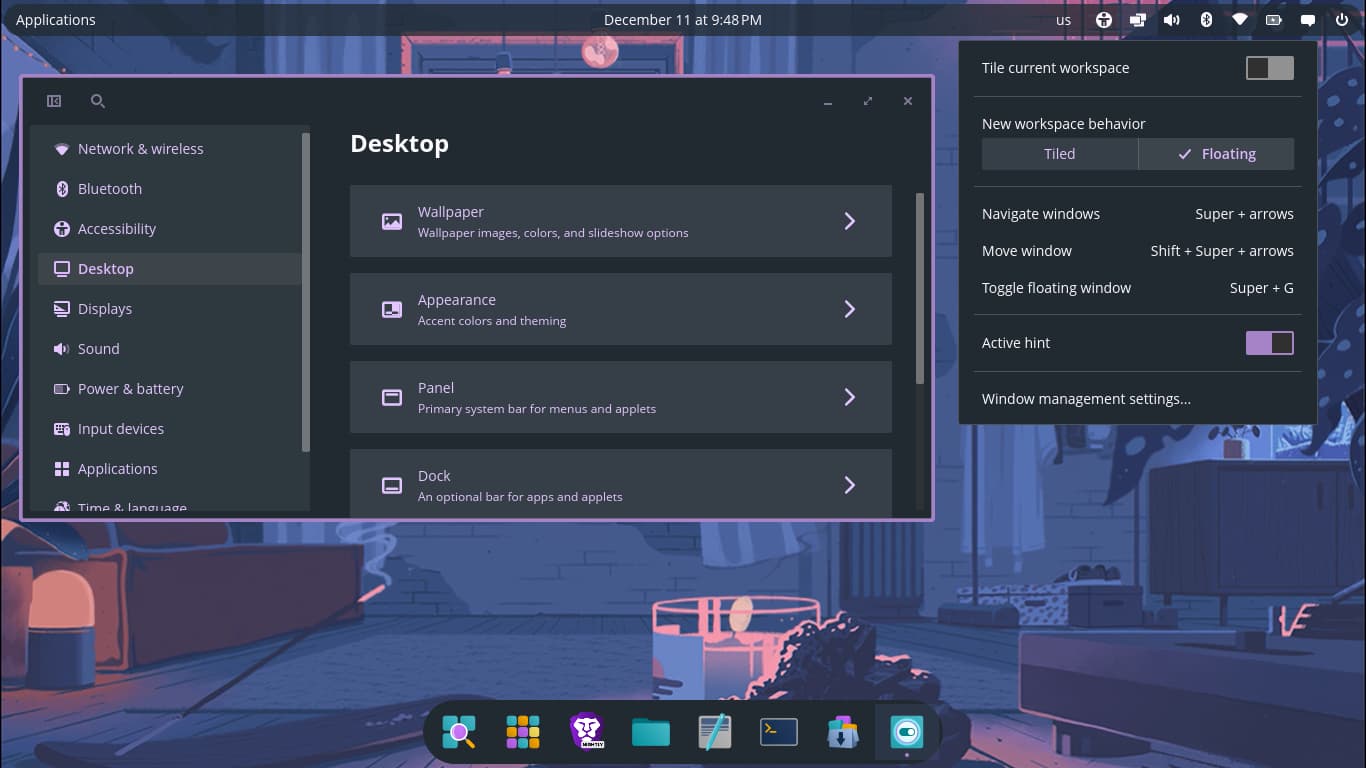Click the Applications button in top panel
The image size is (1366, 768).
56,20
